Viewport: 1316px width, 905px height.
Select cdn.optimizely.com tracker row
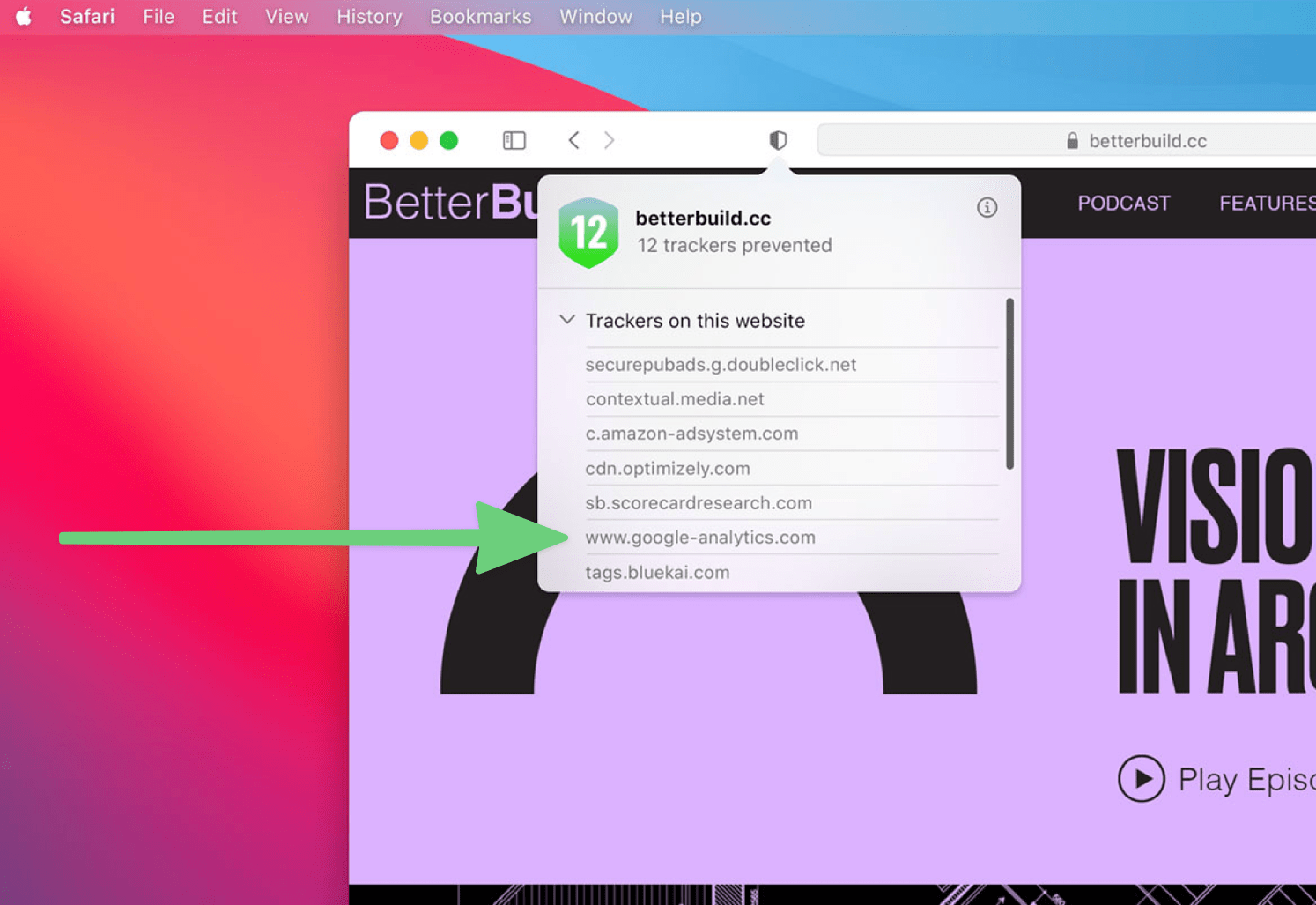[791, 468]
